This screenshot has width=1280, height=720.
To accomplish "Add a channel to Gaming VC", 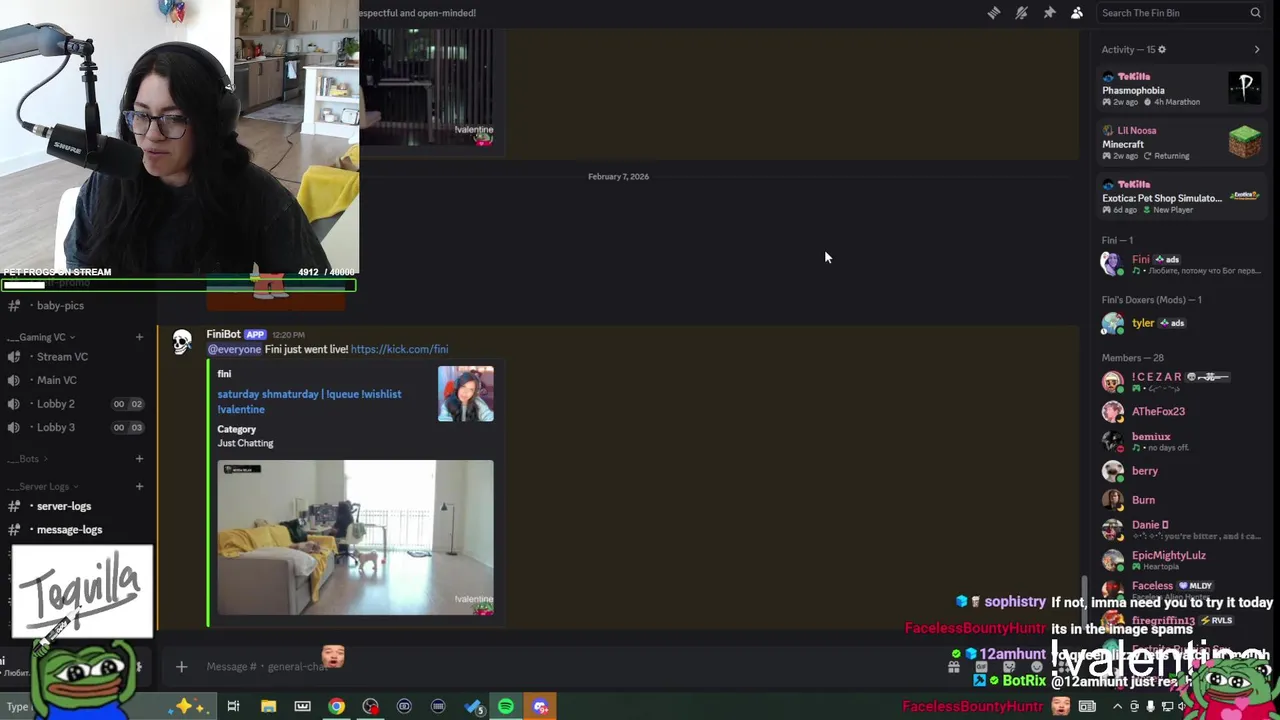I will (x=139, y=337).
